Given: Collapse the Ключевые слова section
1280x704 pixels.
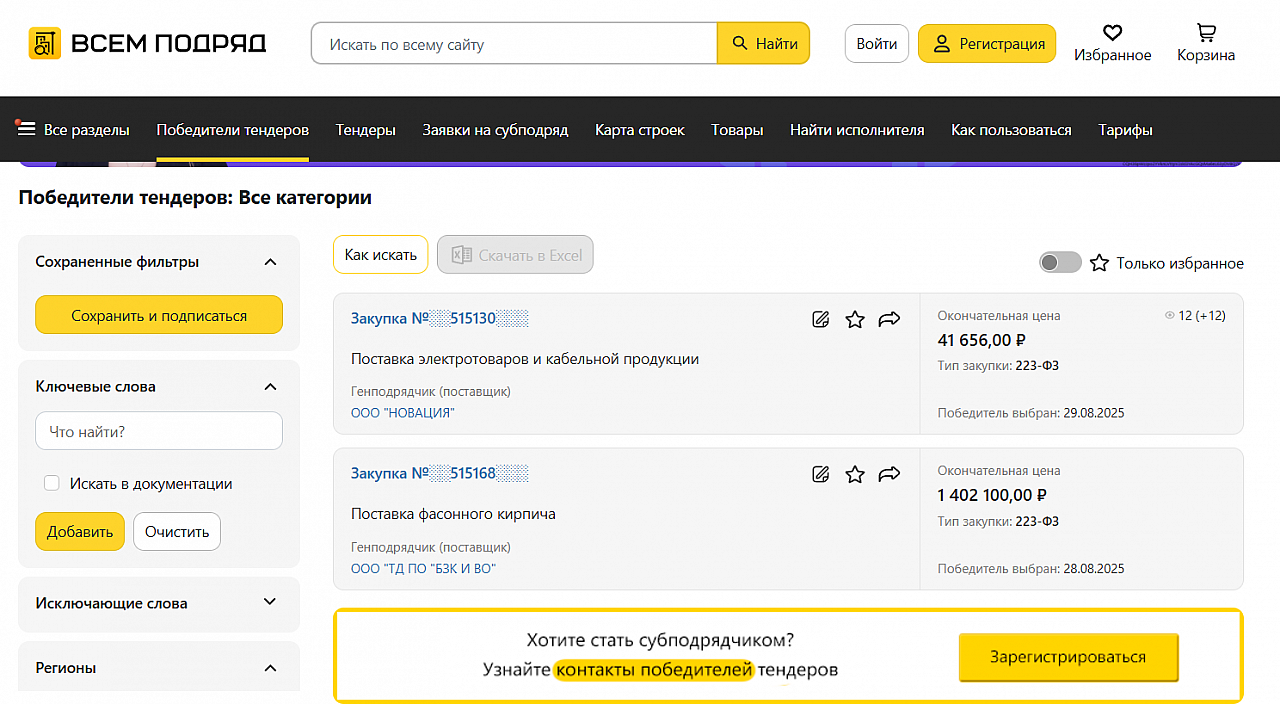Looking at the screenshot, I should pos(269,387).
